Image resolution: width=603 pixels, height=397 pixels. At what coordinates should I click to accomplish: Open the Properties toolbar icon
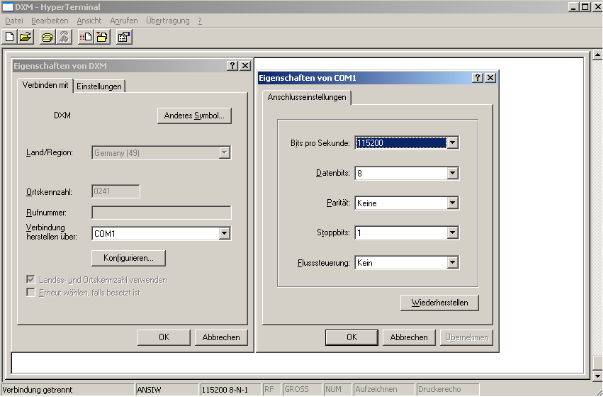tap(124, 37)
